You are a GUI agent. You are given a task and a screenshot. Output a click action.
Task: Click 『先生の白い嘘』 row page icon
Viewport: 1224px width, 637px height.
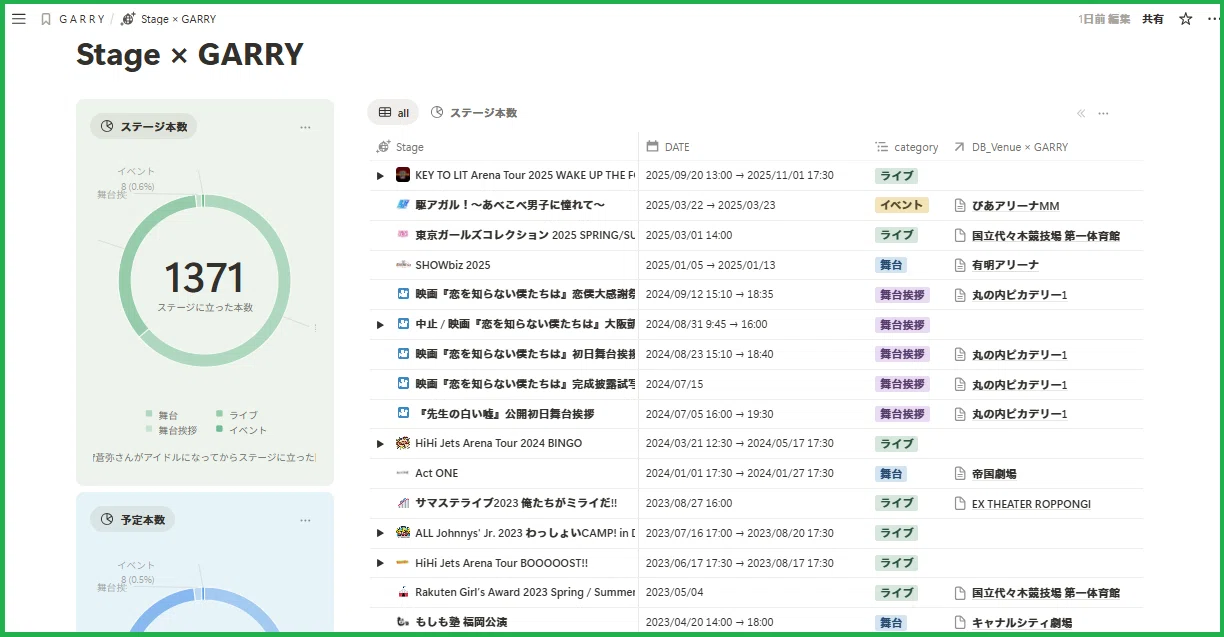[403, 413]
